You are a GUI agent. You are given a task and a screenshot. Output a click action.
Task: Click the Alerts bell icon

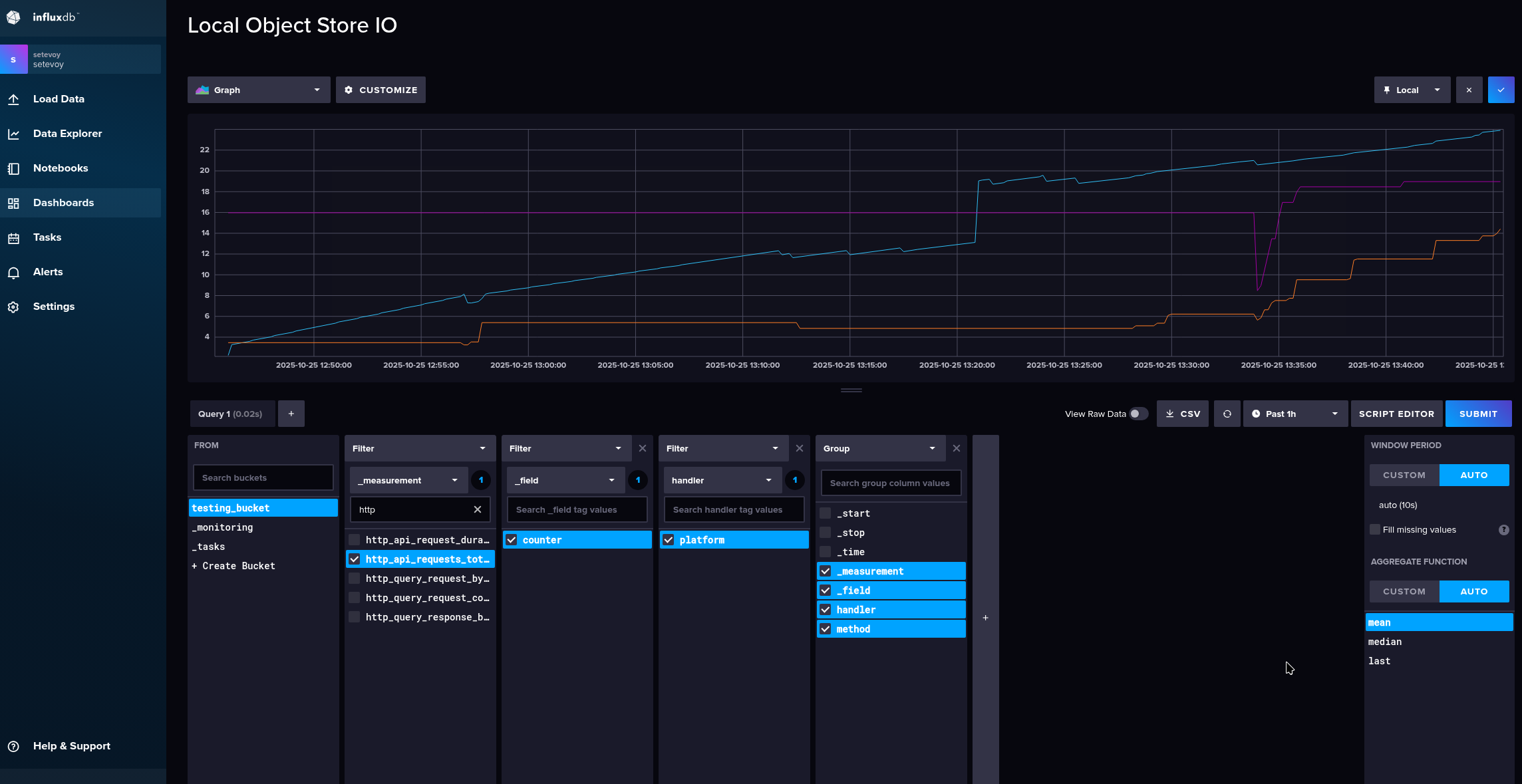pyautogui.click(x=13, y=272)
